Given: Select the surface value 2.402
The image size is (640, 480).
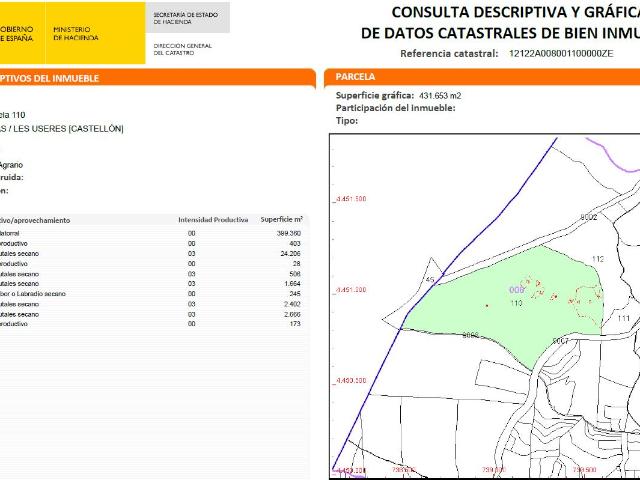Looking at the screenshot, I should pos(292,304).
